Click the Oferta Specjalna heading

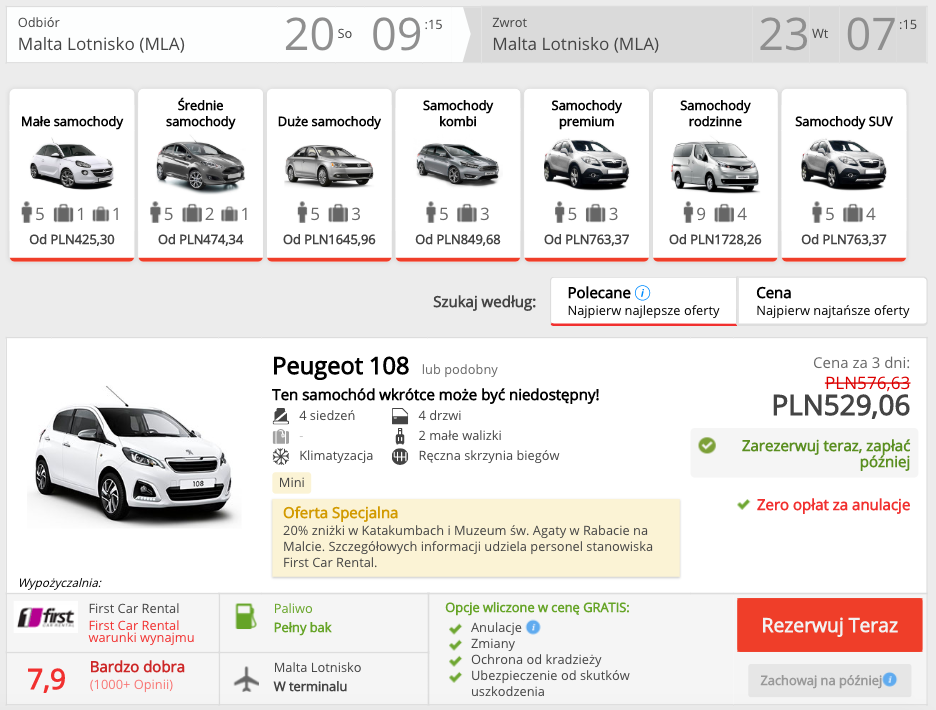pyautogui.click(x=340, y=513)
